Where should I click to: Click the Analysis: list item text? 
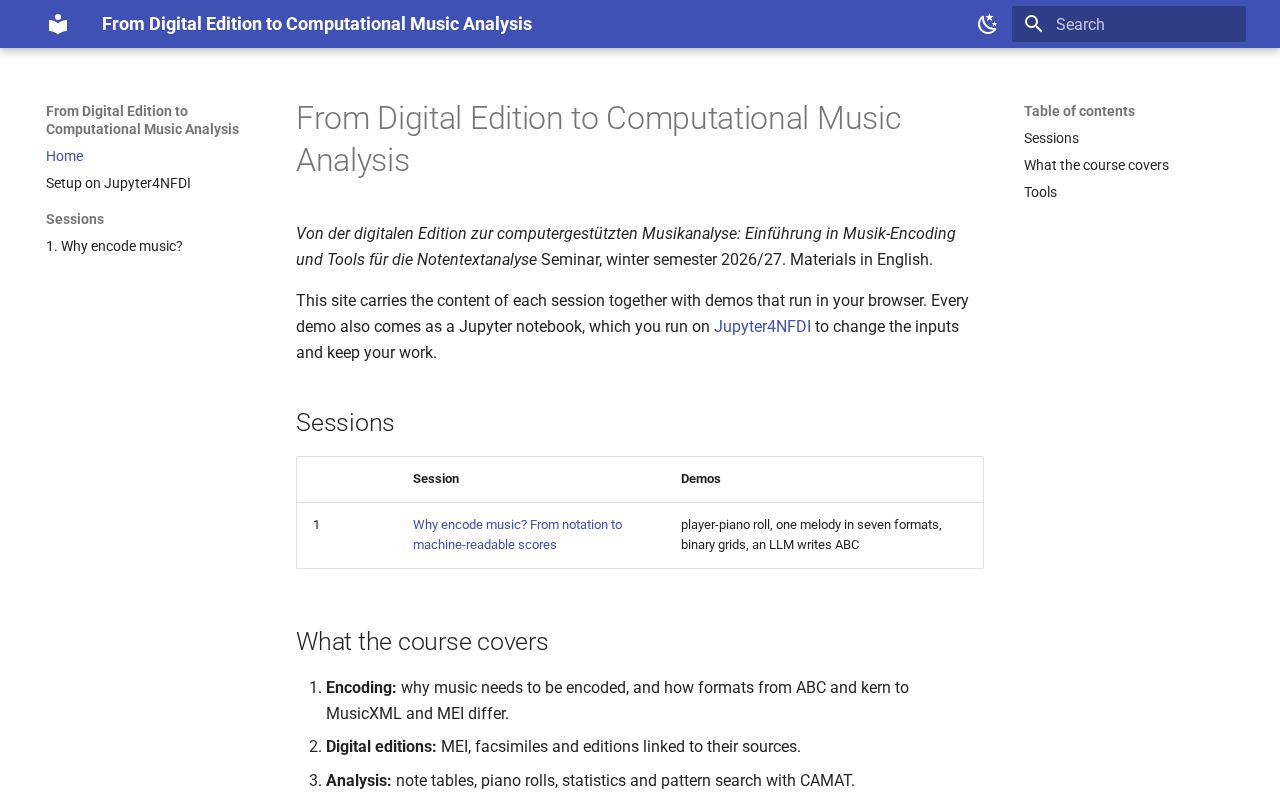[590, 780]
